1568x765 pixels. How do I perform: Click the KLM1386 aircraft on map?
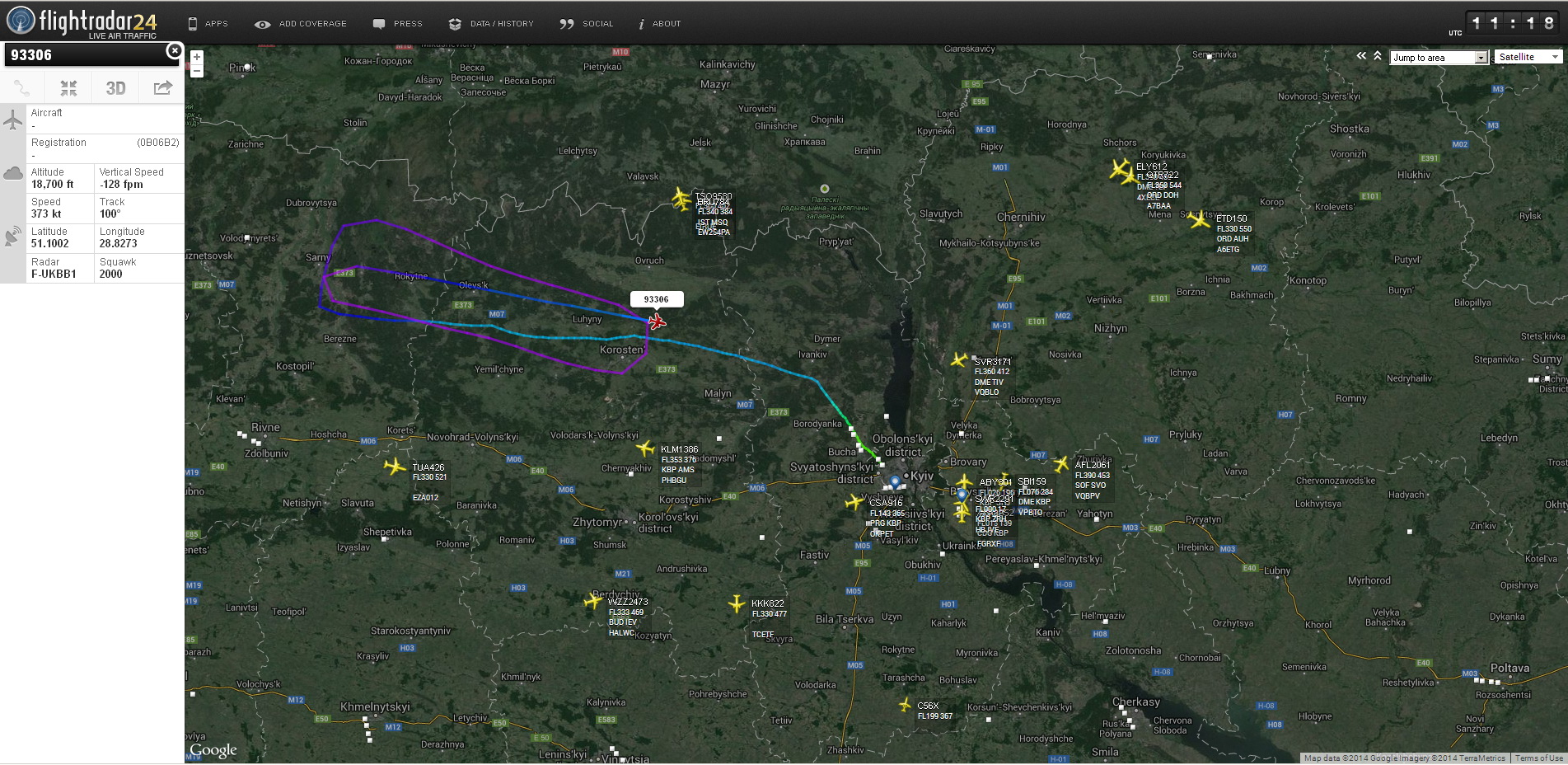(646, 448)
